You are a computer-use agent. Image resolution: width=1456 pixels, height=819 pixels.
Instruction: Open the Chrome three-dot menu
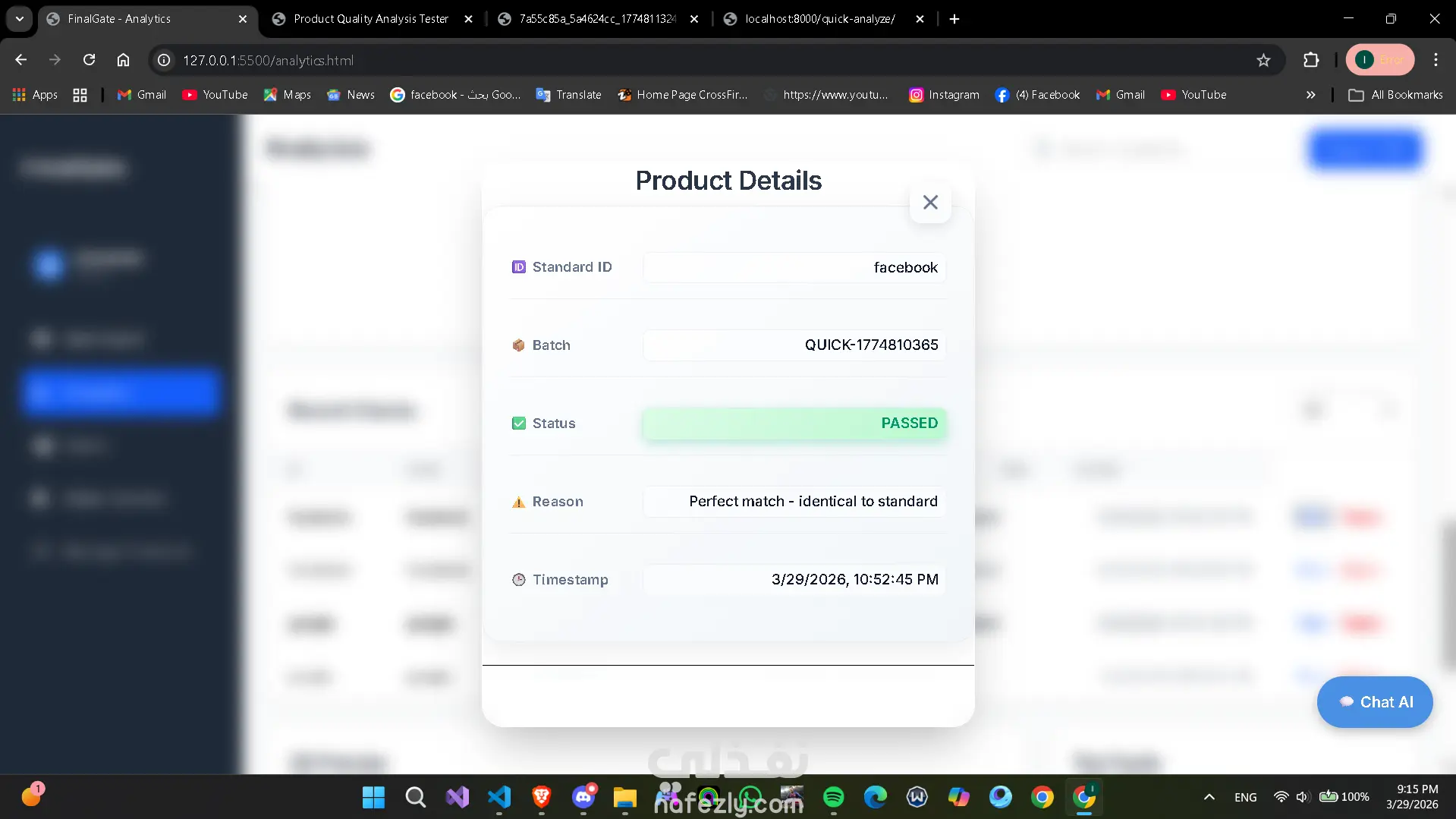click(1436, 60)
